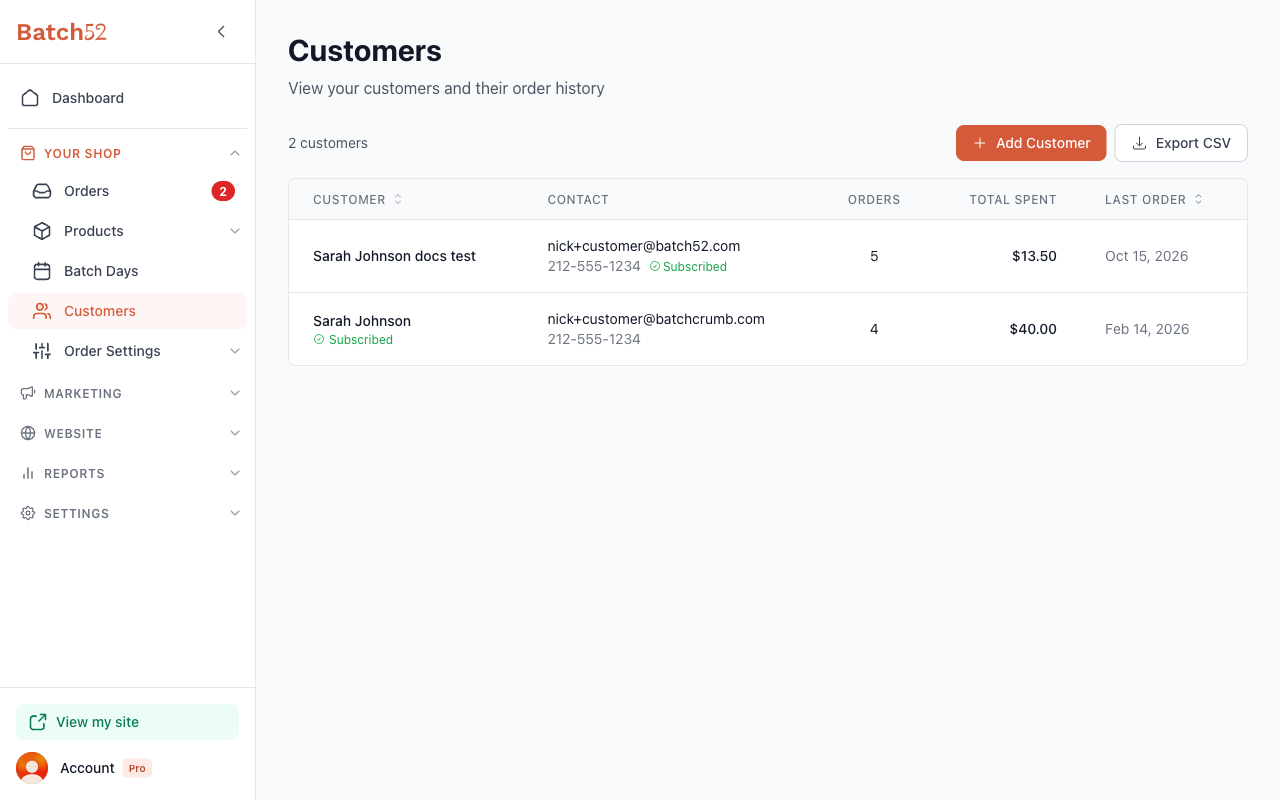Expand the Marketing section chevron
1280x800 pixels.
tap(235, 393)
